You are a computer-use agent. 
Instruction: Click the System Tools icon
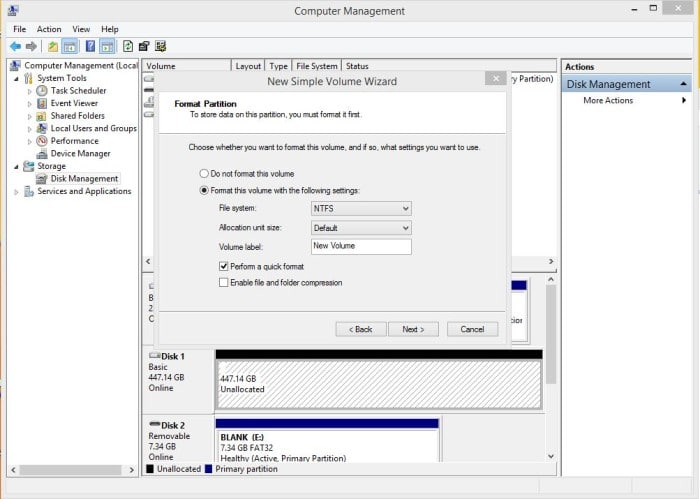pos(29,78)
